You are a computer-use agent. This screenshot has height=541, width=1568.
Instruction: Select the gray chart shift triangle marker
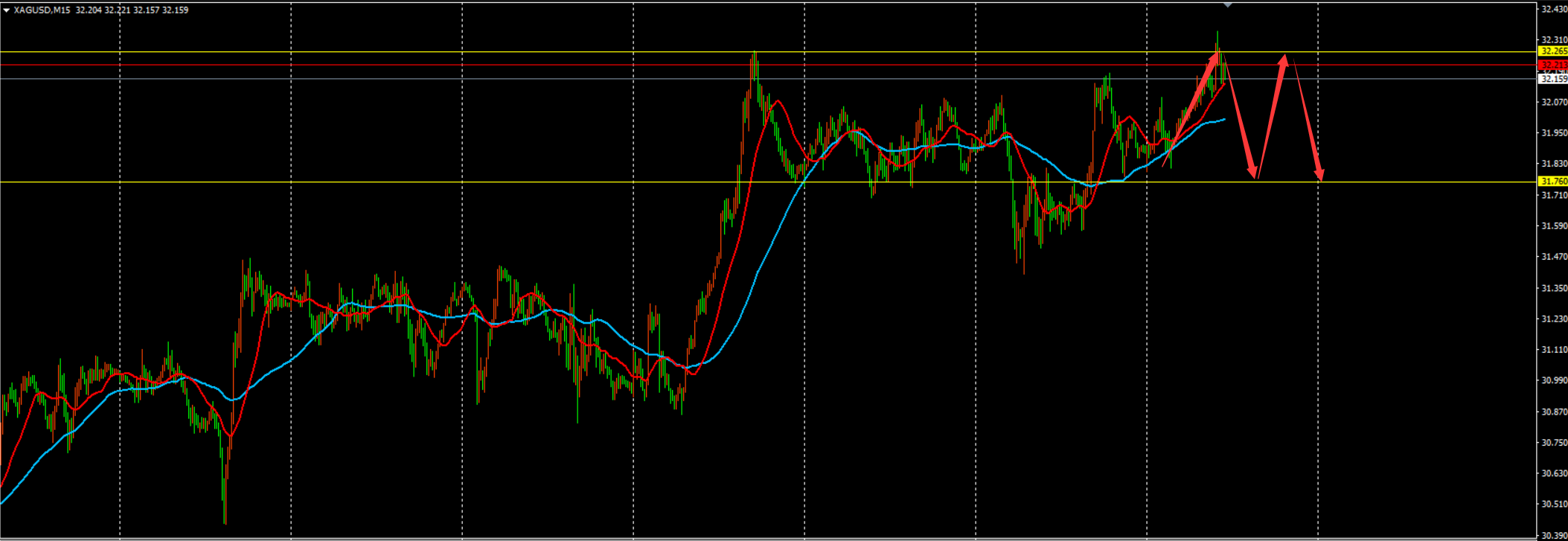click(x=1228, y=4)
